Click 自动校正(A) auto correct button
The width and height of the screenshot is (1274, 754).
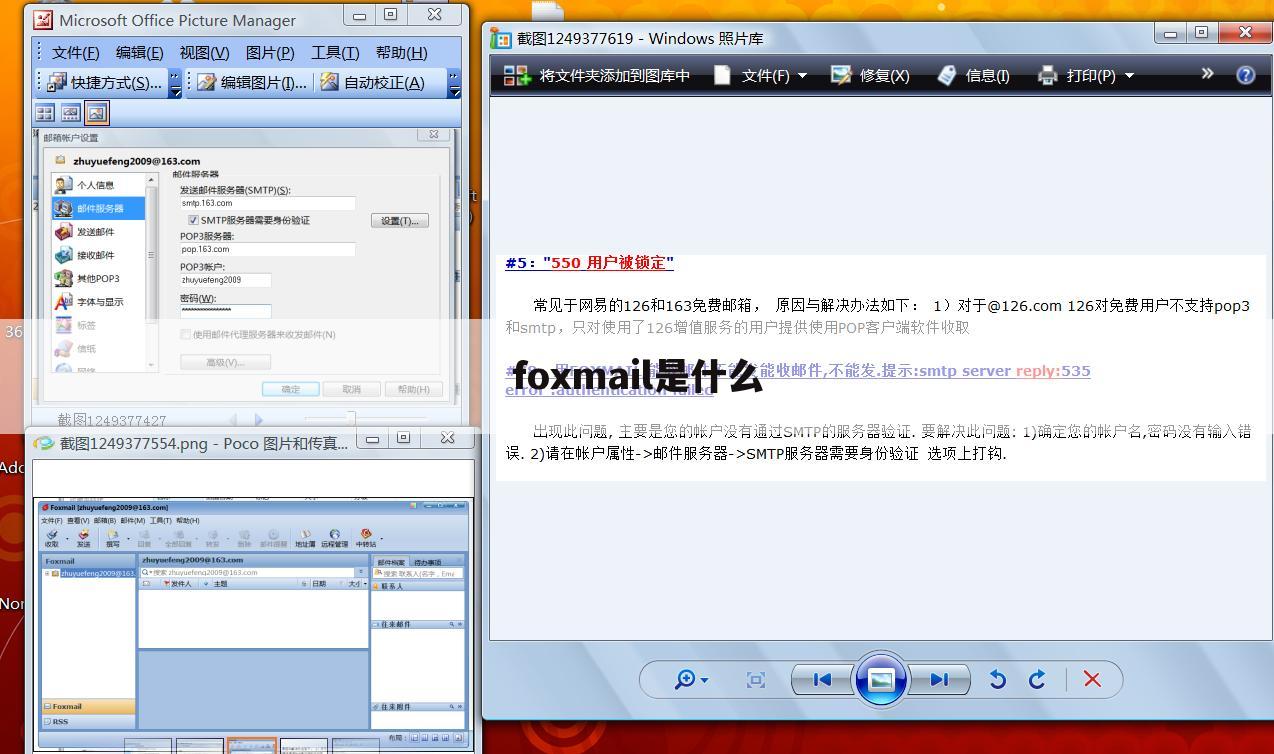tap(372, 82)
